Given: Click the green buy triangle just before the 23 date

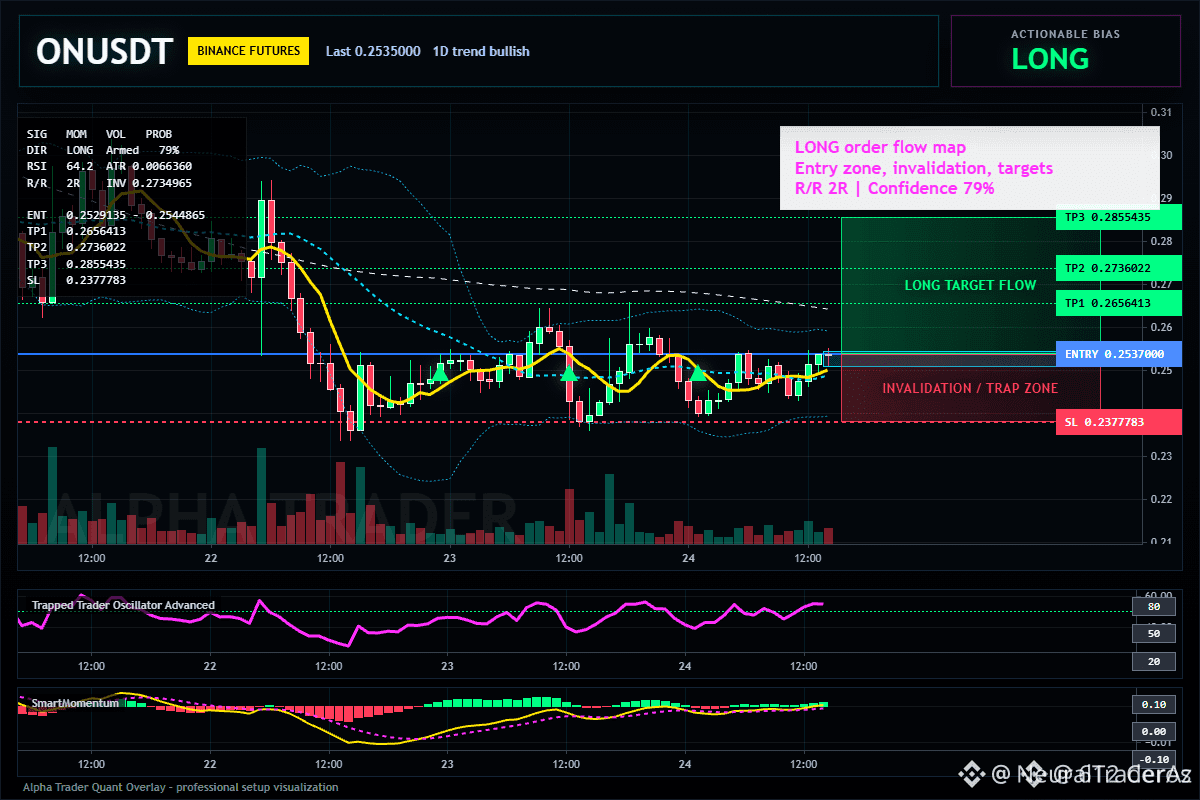Looking at the screenshot, I should tap(438, 373).
